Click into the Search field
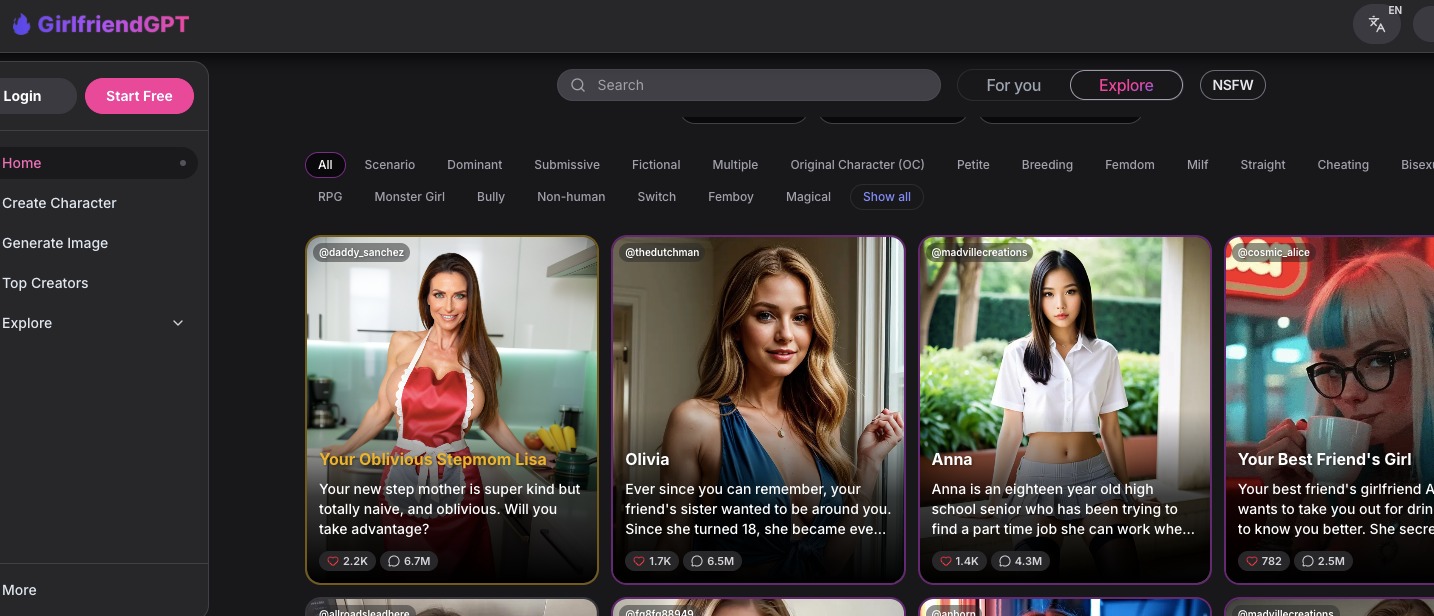 (x=749, y=85)
